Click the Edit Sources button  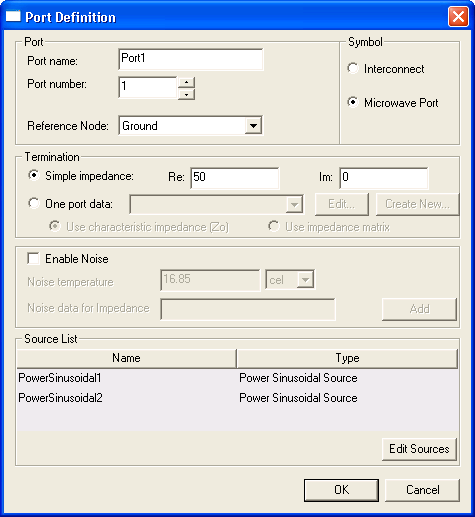419,449
